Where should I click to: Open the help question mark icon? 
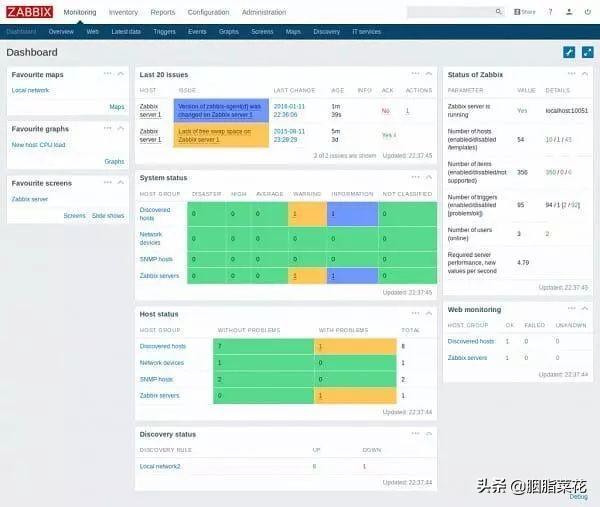coord(550,12)
